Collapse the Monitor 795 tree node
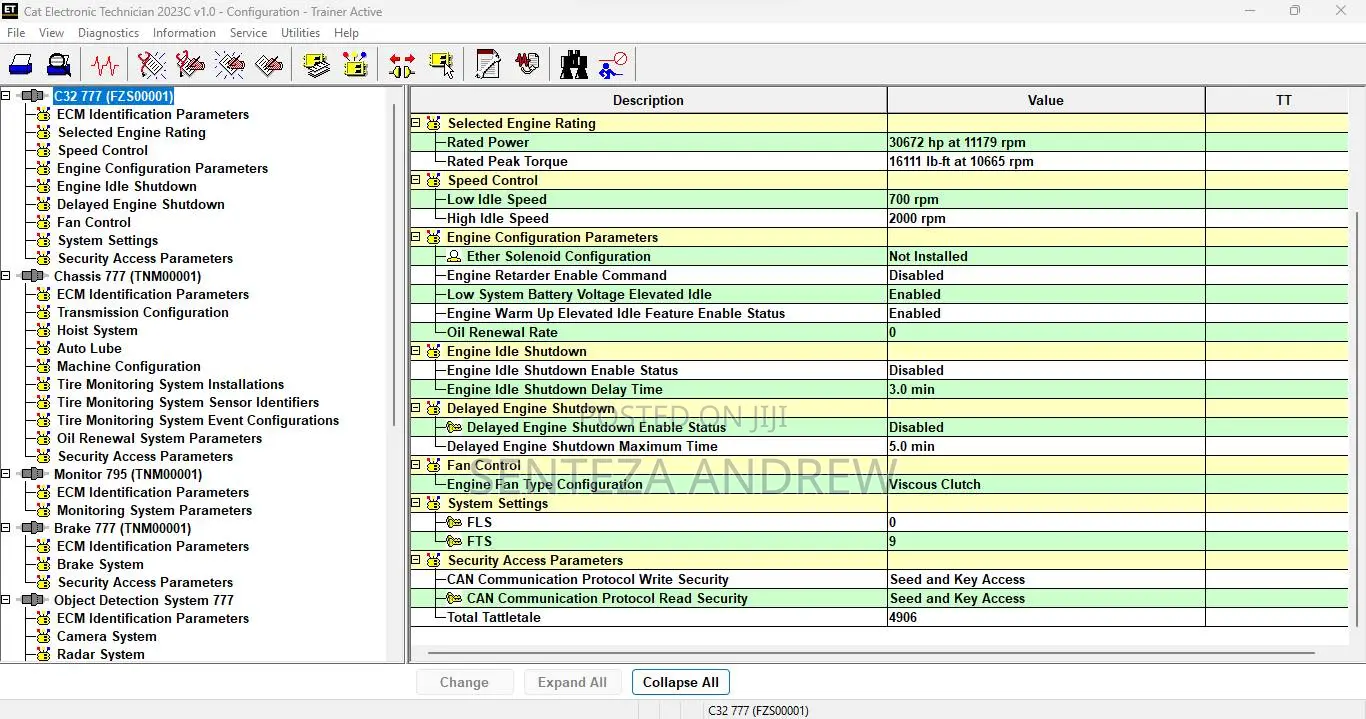Viewport: 1366px width, 719px height. [x=6, y=474]
